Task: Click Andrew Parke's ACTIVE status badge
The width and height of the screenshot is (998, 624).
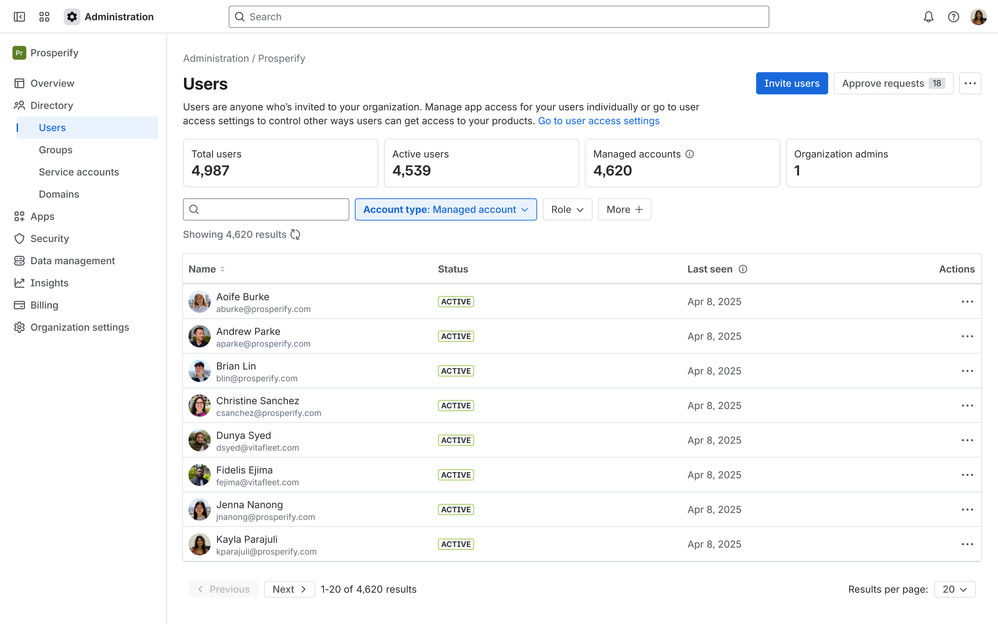Action: pos(456,336)
